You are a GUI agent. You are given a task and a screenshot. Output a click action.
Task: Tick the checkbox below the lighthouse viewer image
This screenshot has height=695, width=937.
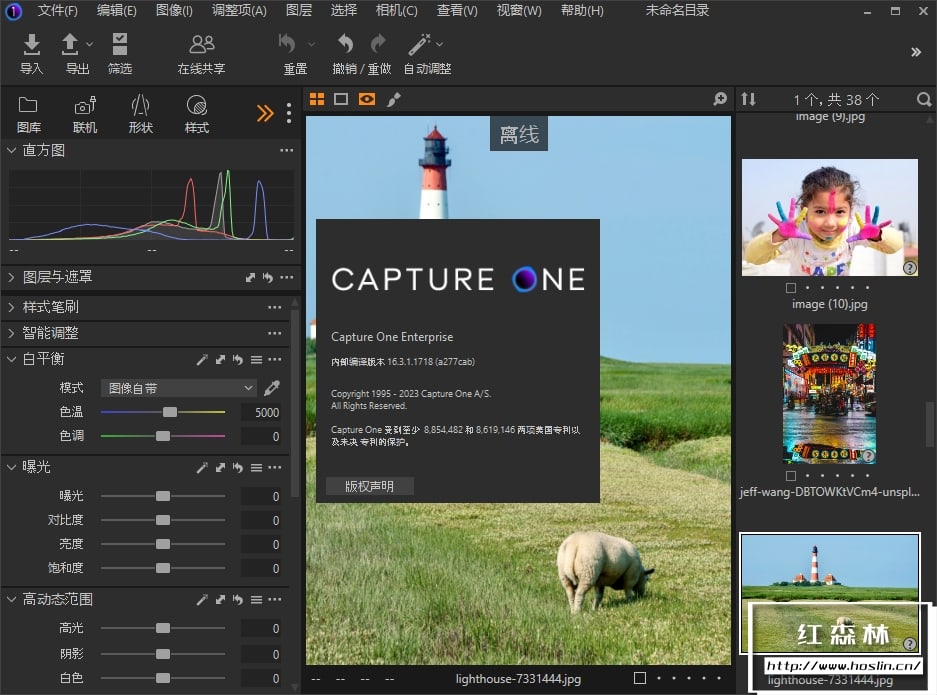tap(640, 679)
